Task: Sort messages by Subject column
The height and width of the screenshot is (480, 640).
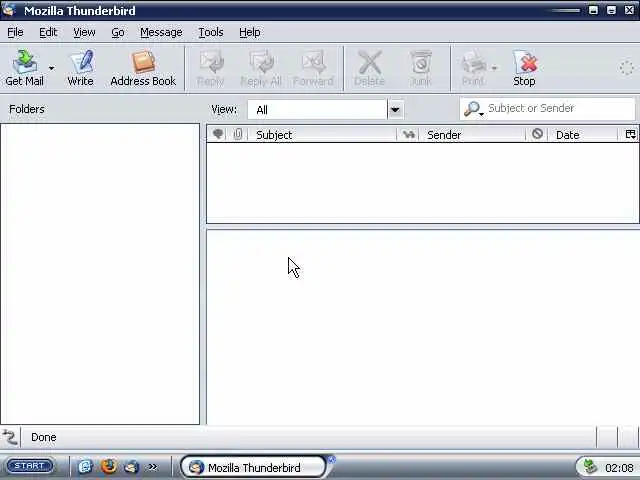Action: (x=322, y=135)
